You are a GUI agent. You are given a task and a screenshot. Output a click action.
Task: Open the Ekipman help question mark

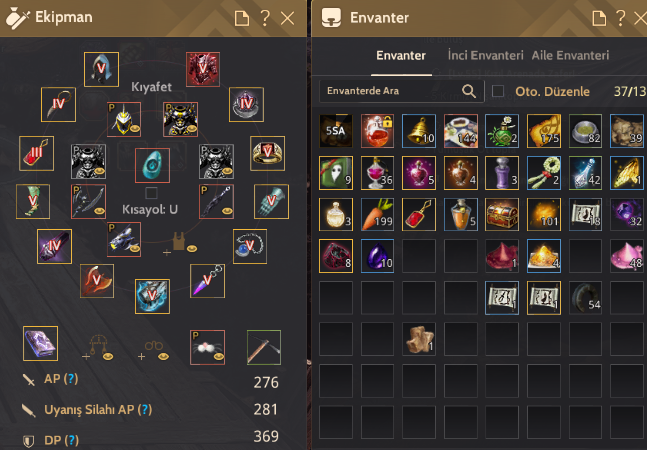tap(265, 18)
